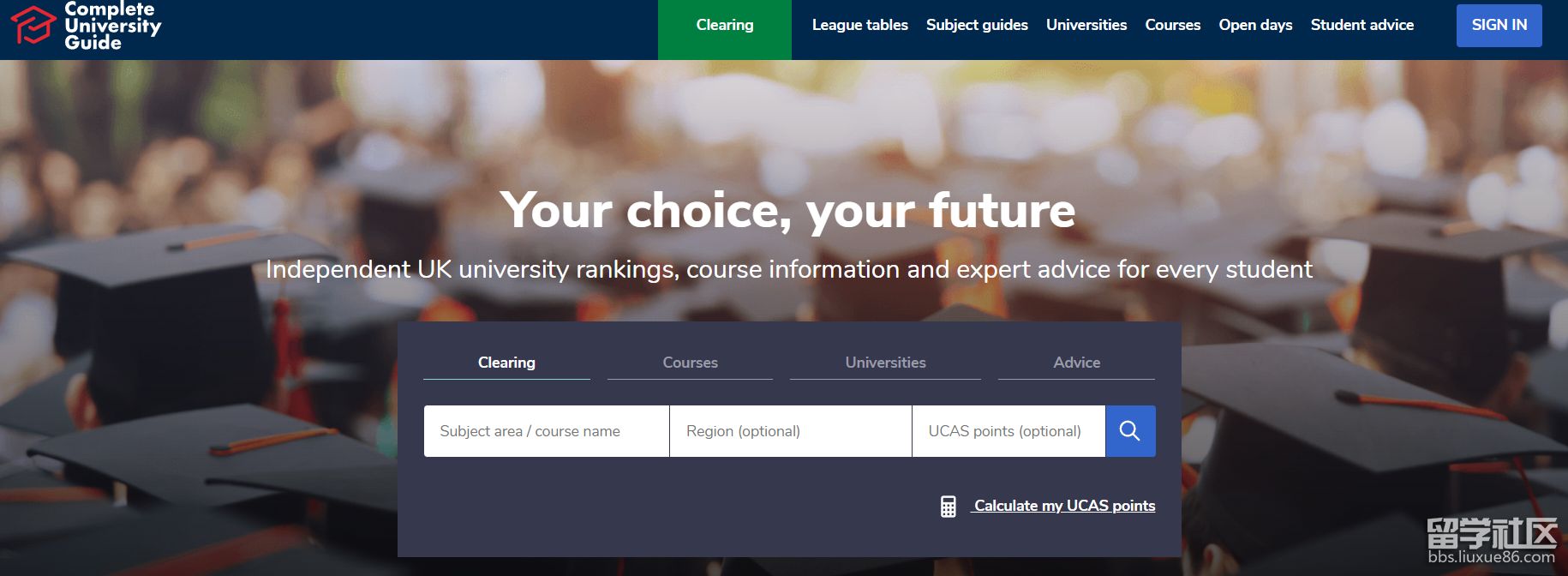1568x576 pixels.
Task: Select Courses in the top navigation bar
Action: 1172,26
